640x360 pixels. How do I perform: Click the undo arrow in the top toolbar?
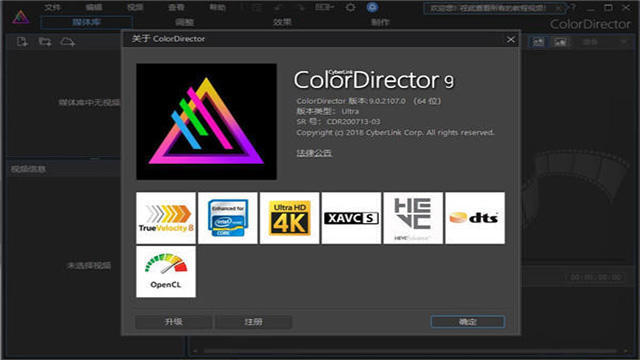[x=278, y=7]
